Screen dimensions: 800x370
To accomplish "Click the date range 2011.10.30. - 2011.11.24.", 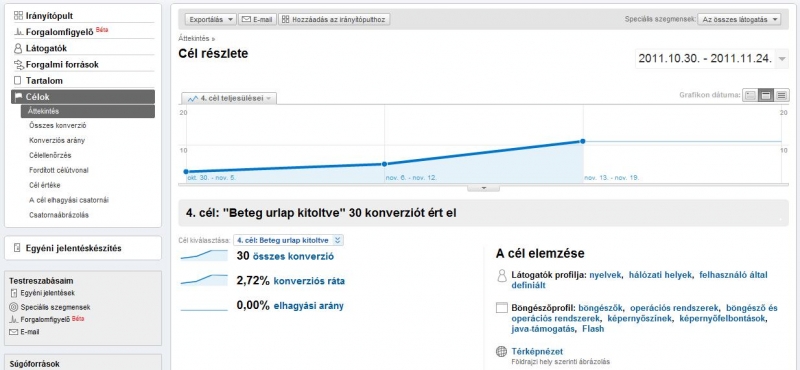I will pyautogui.click(x=705, y=59).
